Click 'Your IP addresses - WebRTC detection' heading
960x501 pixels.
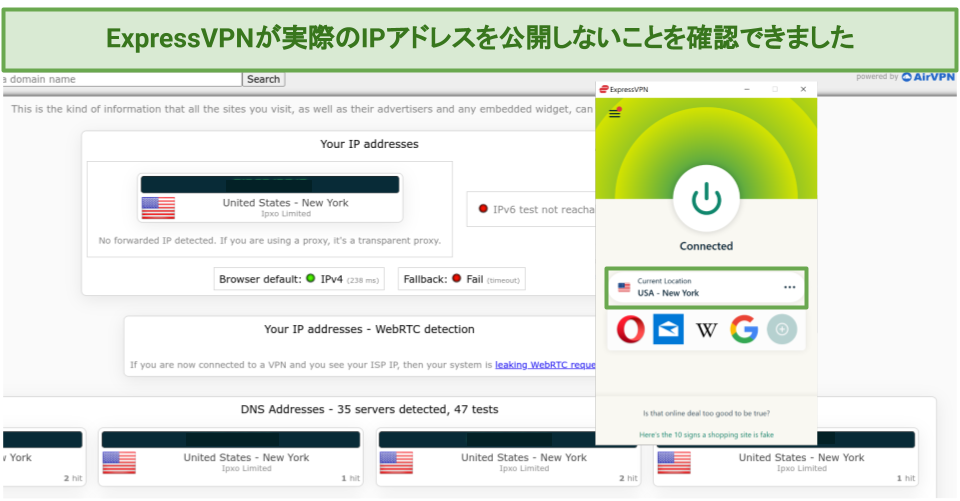tap(369, 329)
